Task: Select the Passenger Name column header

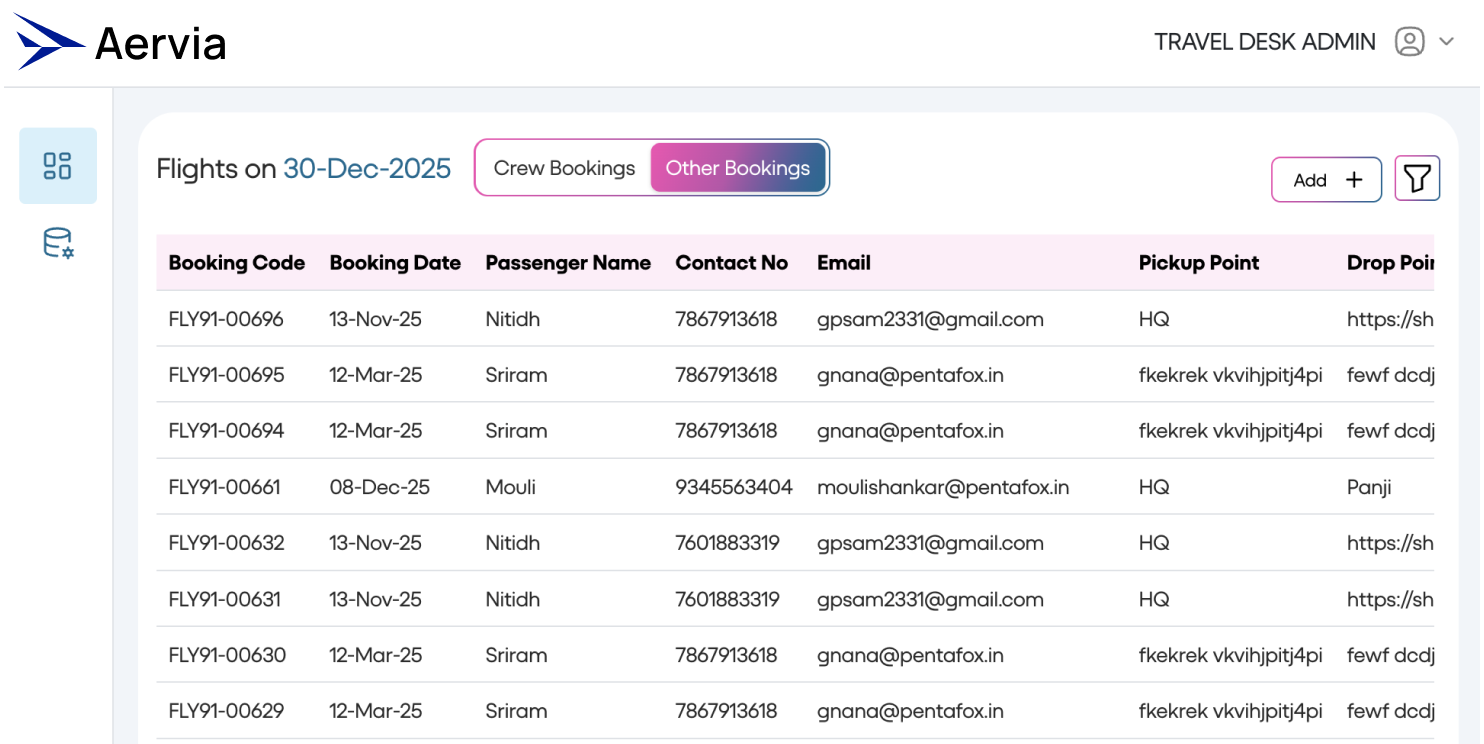Action: (568, 262)
